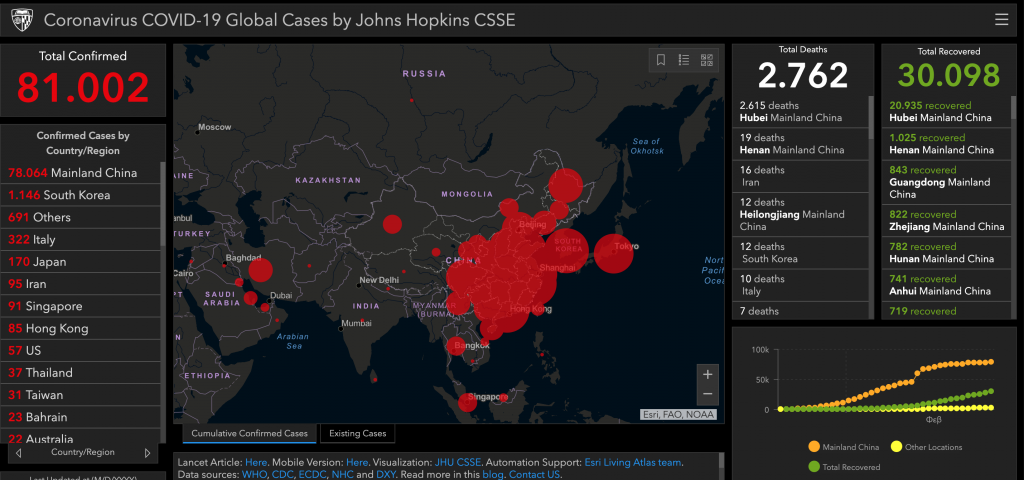Open the basemap gallery grid
Image resolution: width=1024 pixels, height=480 pixels.
click(x=707, y=61)
